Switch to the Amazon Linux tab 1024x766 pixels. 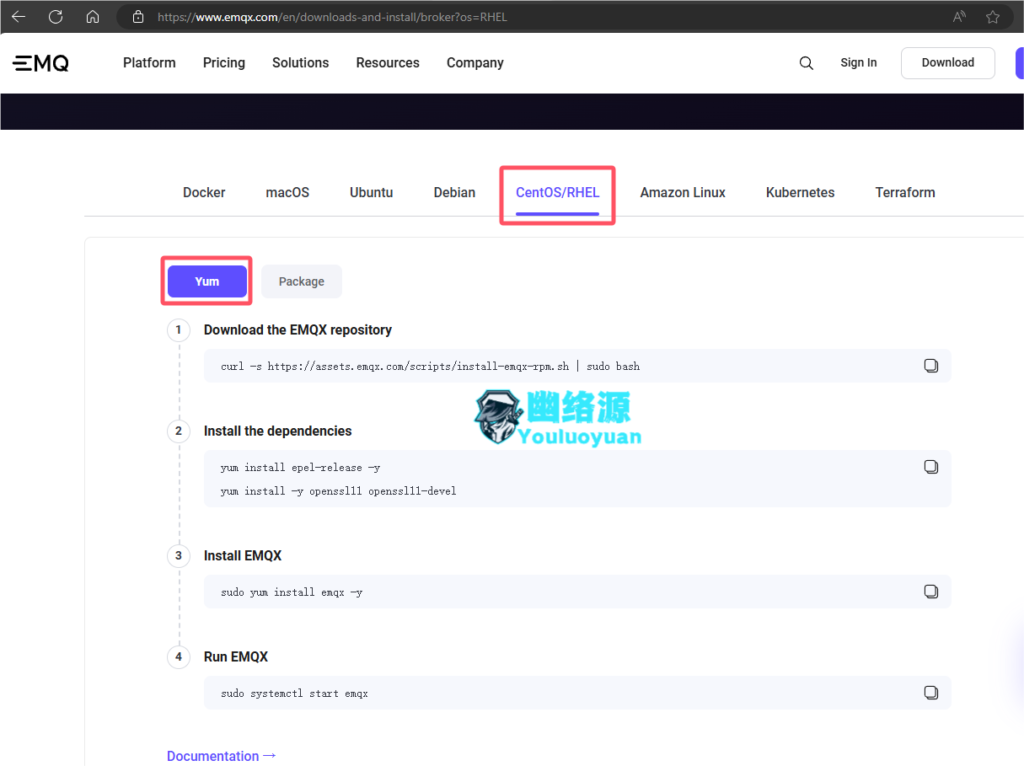point(682,193)
